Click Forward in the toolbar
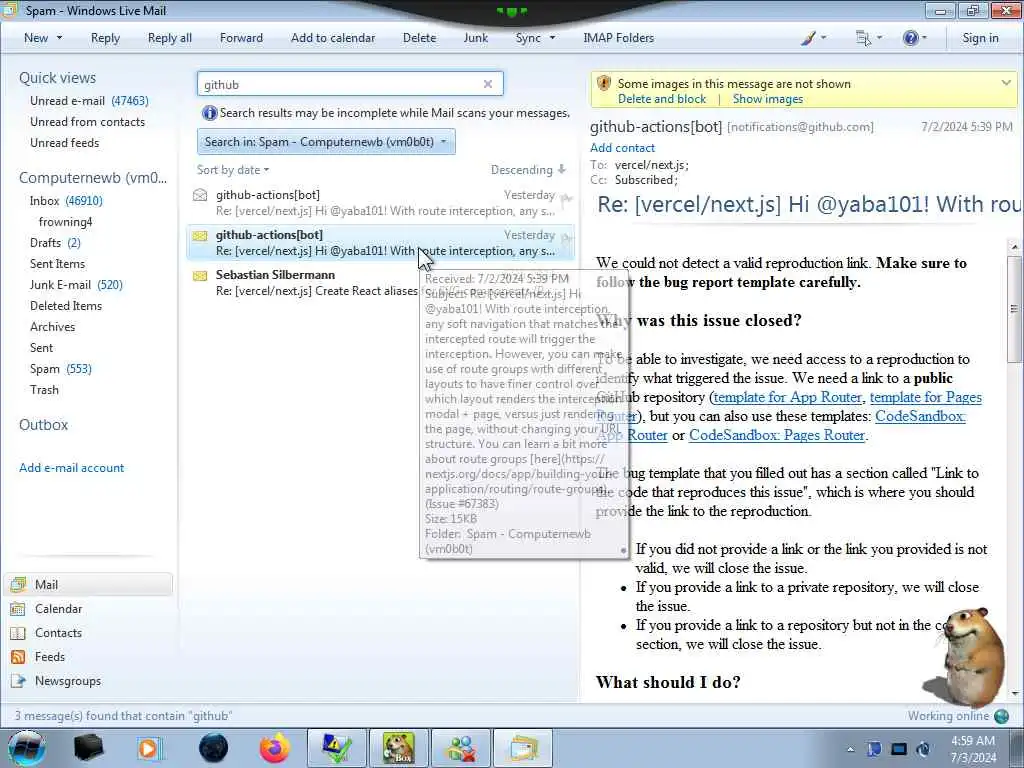The width and height of the screenshot is (1024, 768). (x=241, y=38)
